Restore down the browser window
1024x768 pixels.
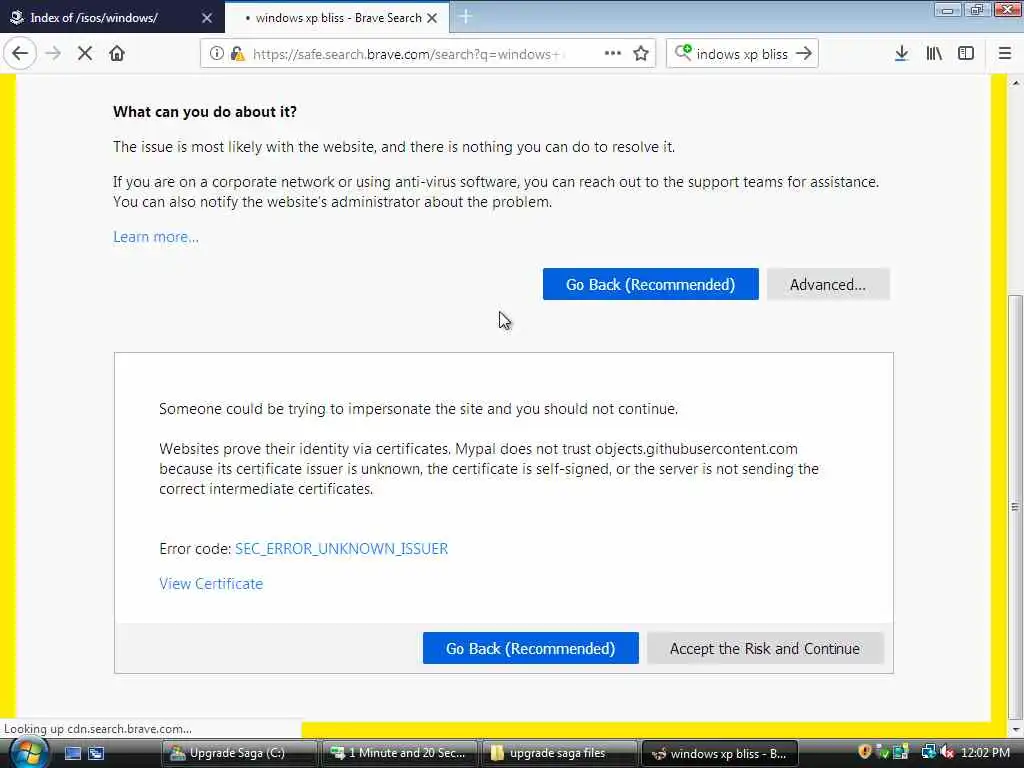pyautogui.click(x=976, y=10)
